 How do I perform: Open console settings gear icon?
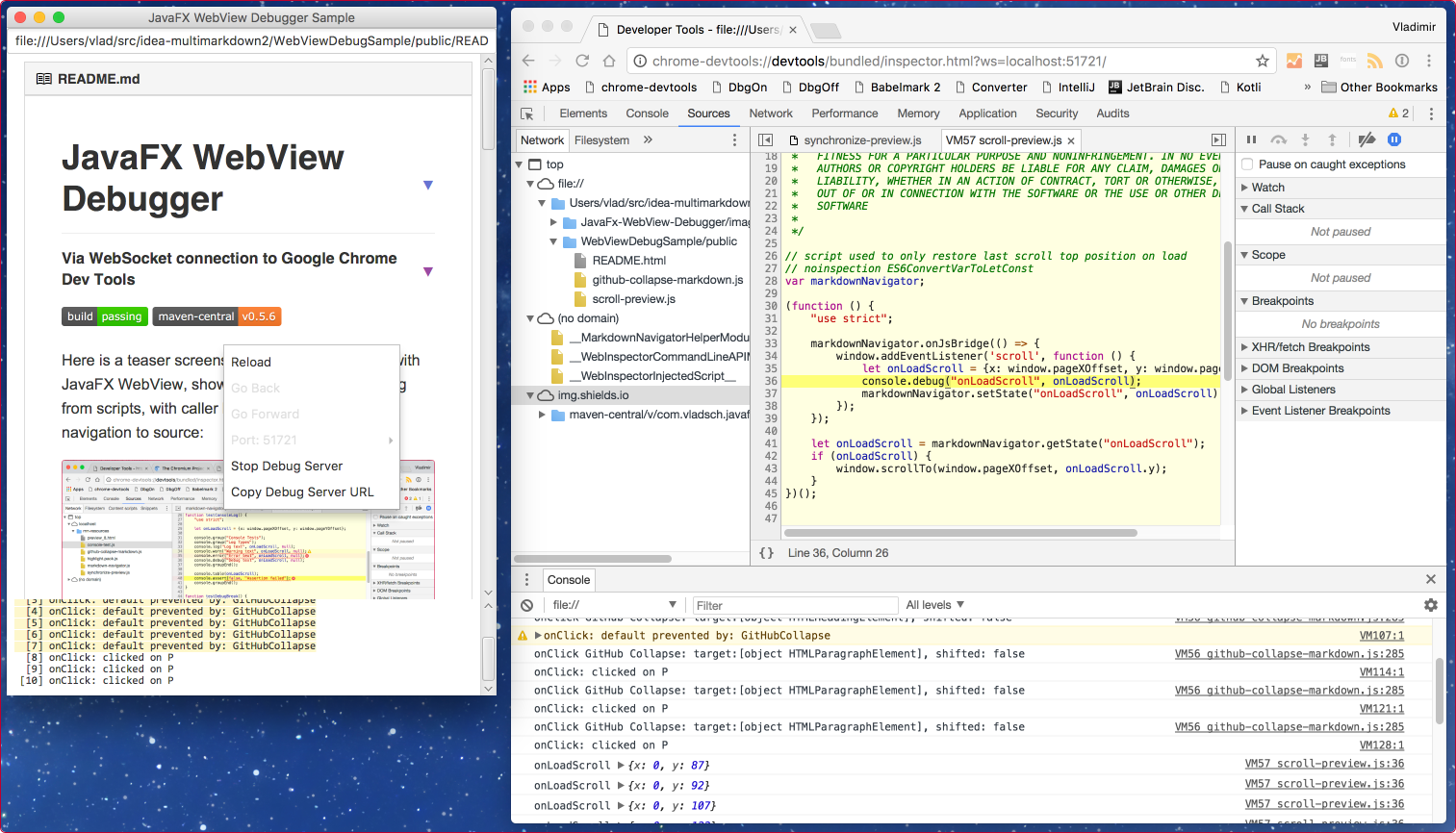1430,605
